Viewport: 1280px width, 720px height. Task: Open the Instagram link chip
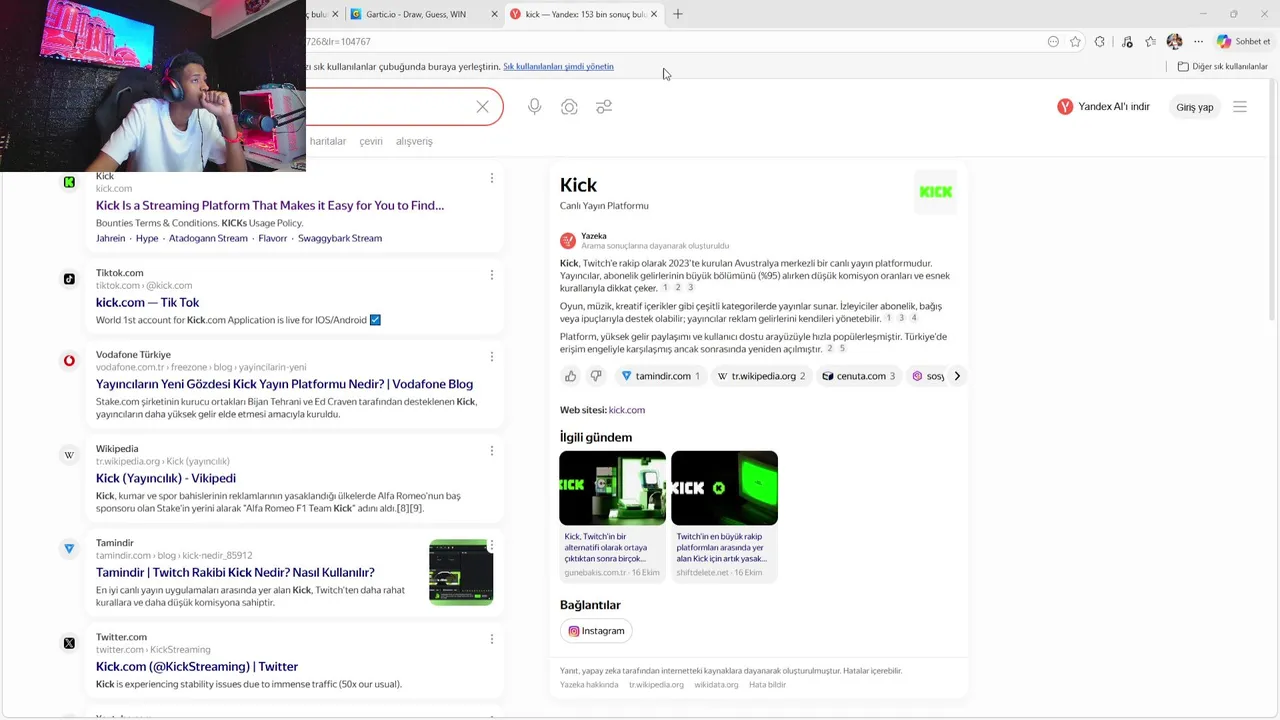click(x=596, y=631)
